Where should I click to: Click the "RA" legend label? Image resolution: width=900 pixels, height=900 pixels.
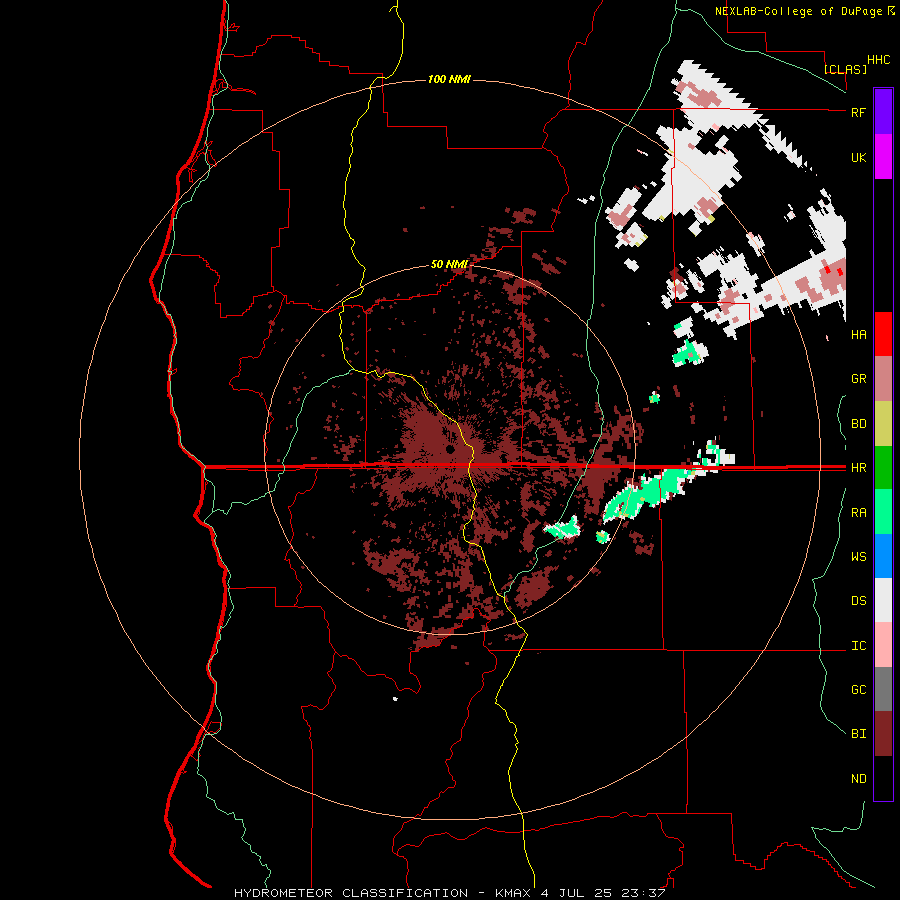tap(858, 513)
